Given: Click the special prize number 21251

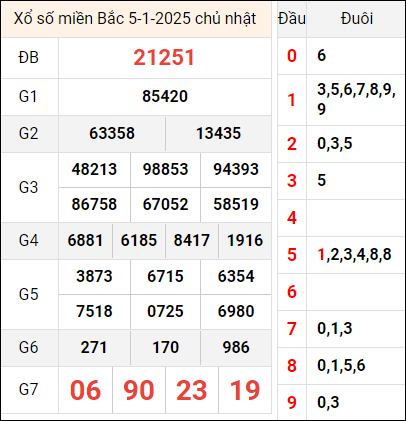Looking at the screenshot, I should tap(164, 58).
